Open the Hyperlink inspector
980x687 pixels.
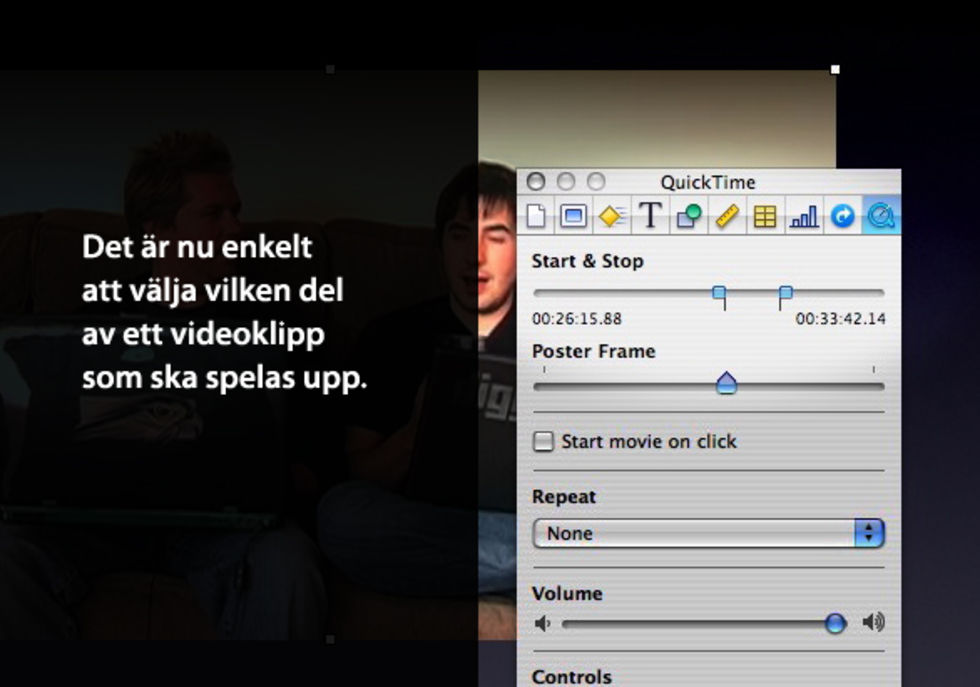coord(842,216)
